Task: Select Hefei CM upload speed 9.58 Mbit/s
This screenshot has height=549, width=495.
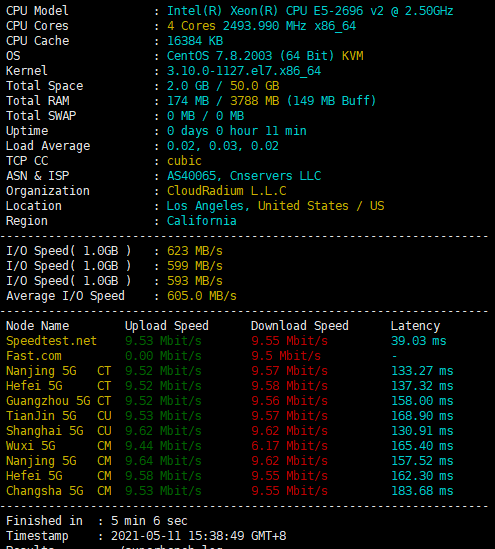Action: pos(163,476)
